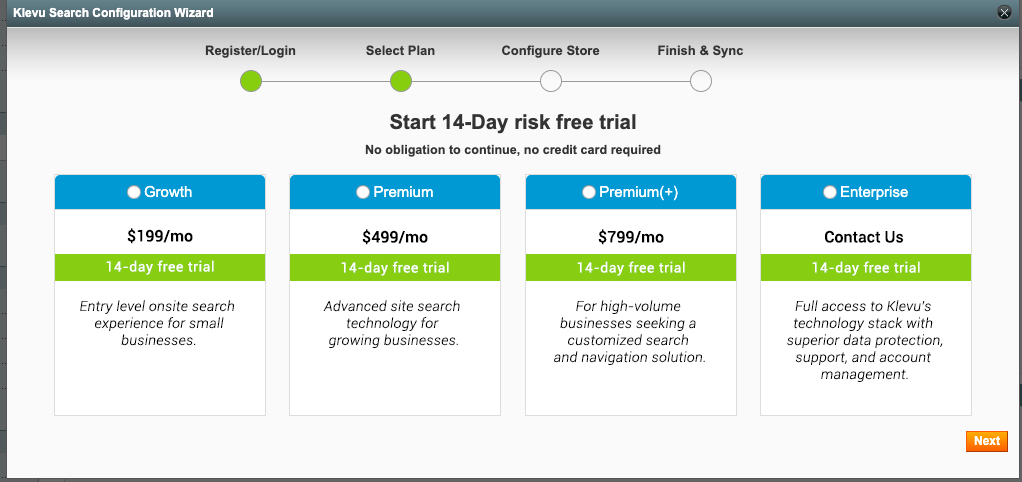
Task: Click the $199/mo Growth price
Action: click(x=160, y=237)
